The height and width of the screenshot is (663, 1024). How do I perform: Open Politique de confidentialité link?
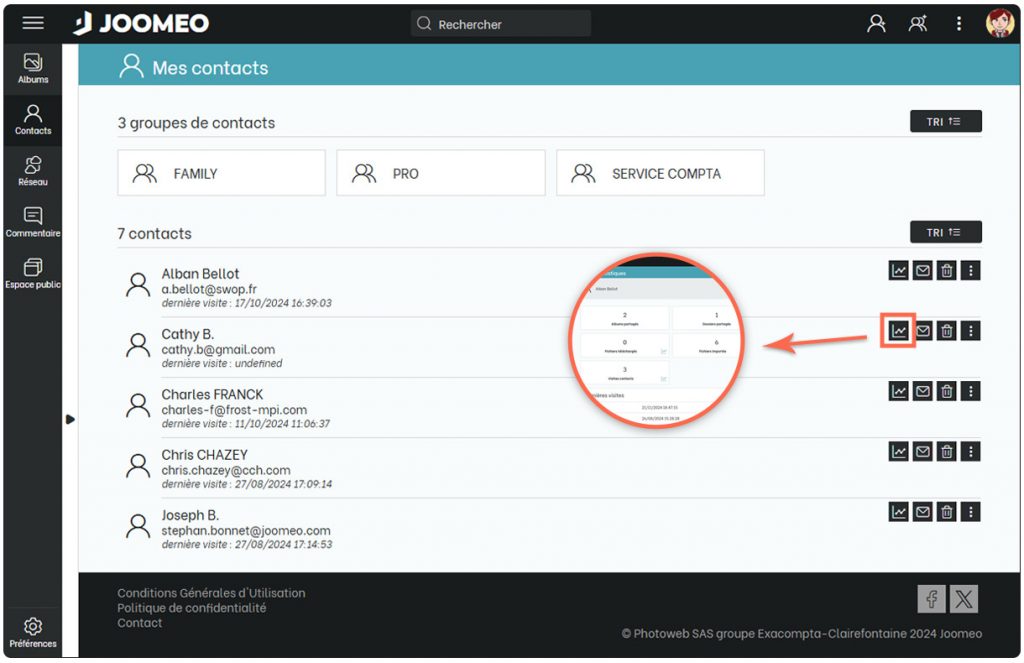(192, 608)
